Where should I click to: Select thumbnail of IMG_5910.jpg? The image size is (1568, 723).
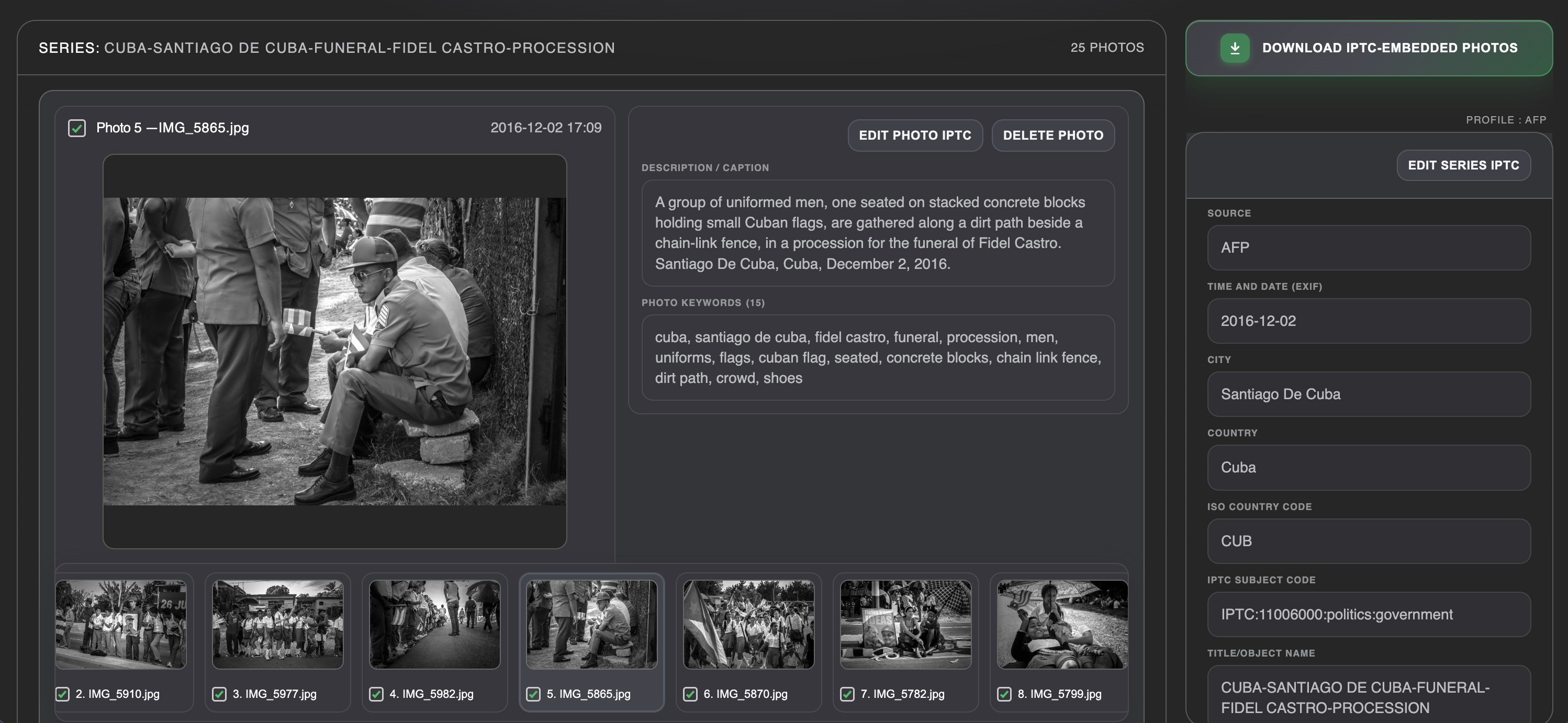121,625
